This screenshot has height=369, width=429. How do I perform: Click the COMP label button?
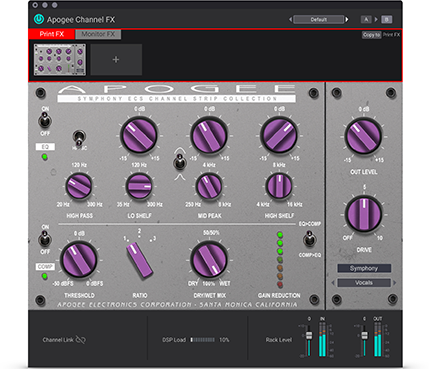coord(45,267)
